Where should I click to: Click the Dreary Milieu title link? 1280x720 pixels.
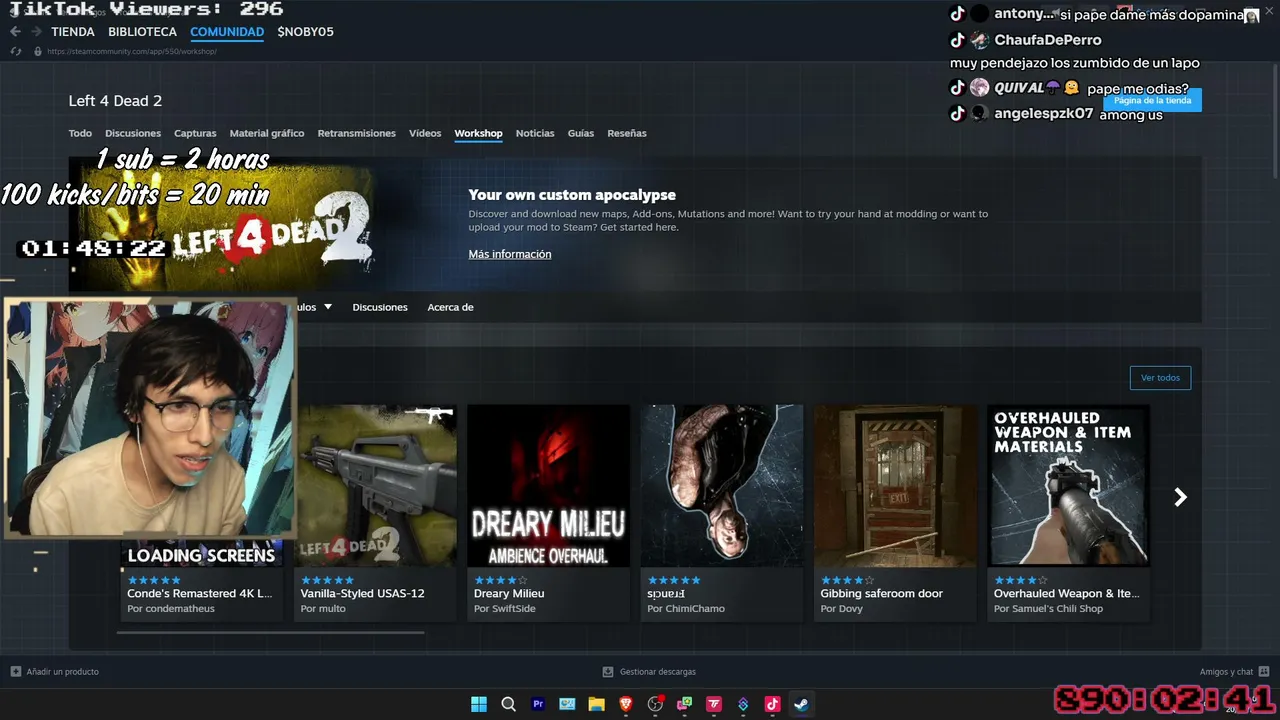(x=509, y=593)
